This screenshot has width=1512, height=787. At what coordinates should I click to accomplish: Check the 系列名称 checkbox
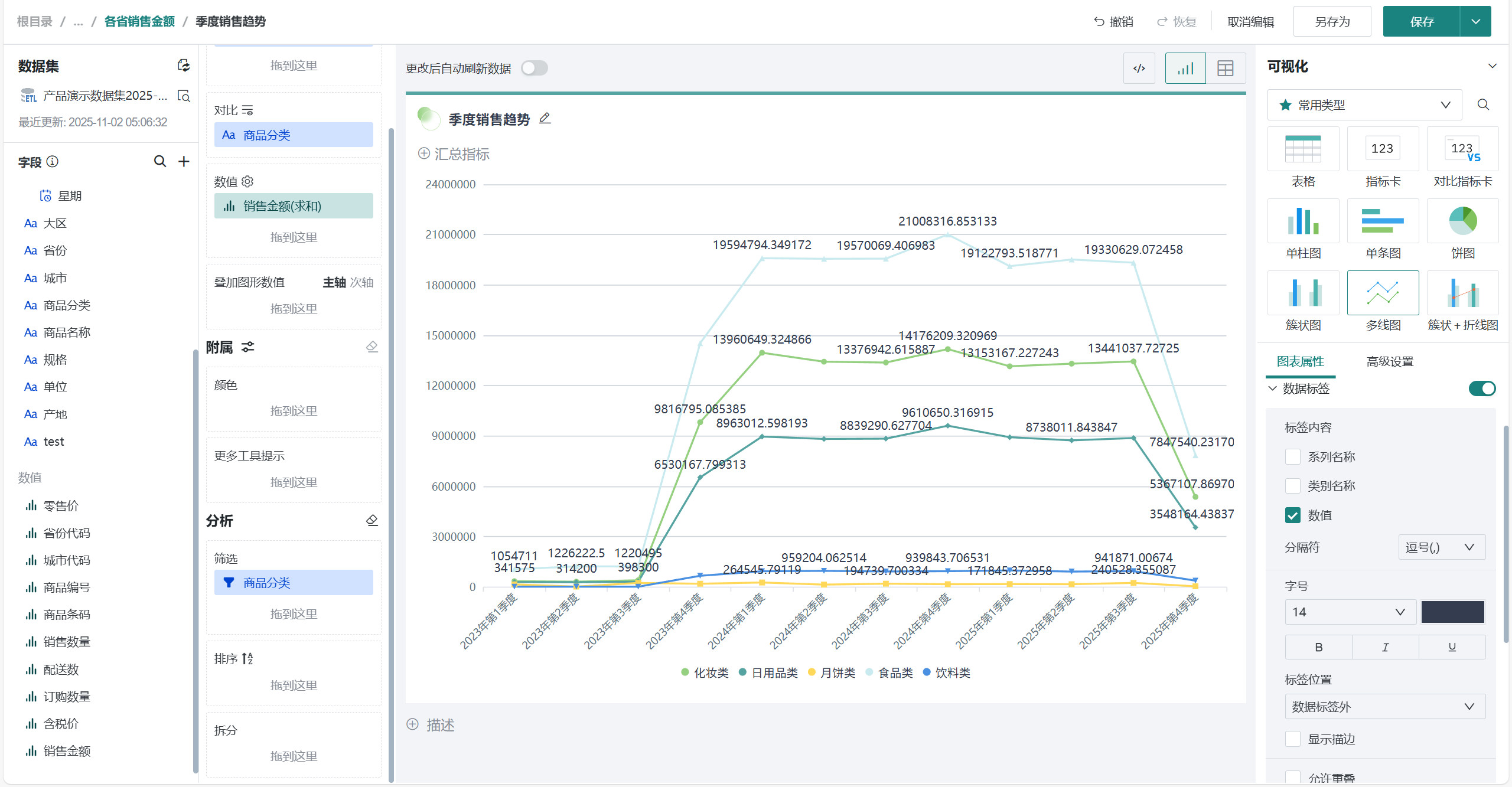(x=1293, y=456)
